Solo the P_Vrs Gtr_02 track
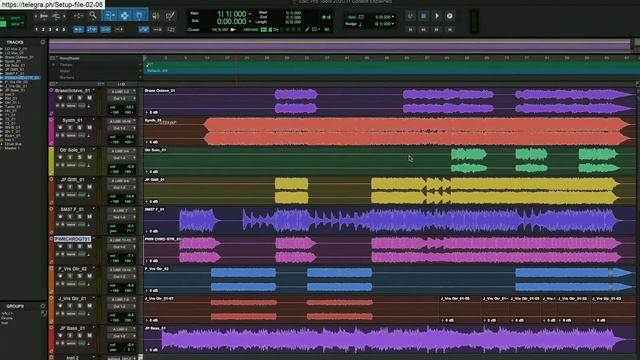 80,276
